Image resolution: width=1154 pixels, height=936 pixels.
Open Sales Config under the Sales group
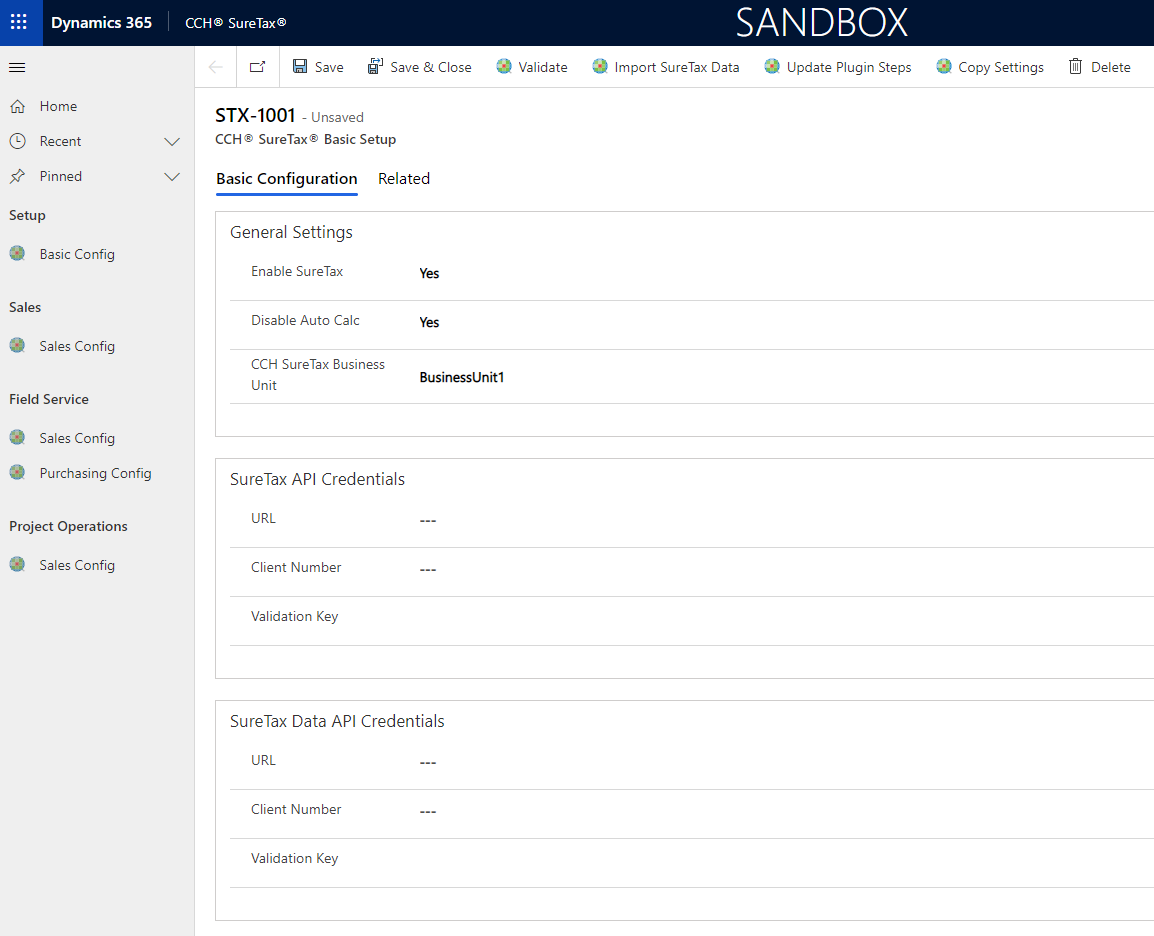[77, 347]
